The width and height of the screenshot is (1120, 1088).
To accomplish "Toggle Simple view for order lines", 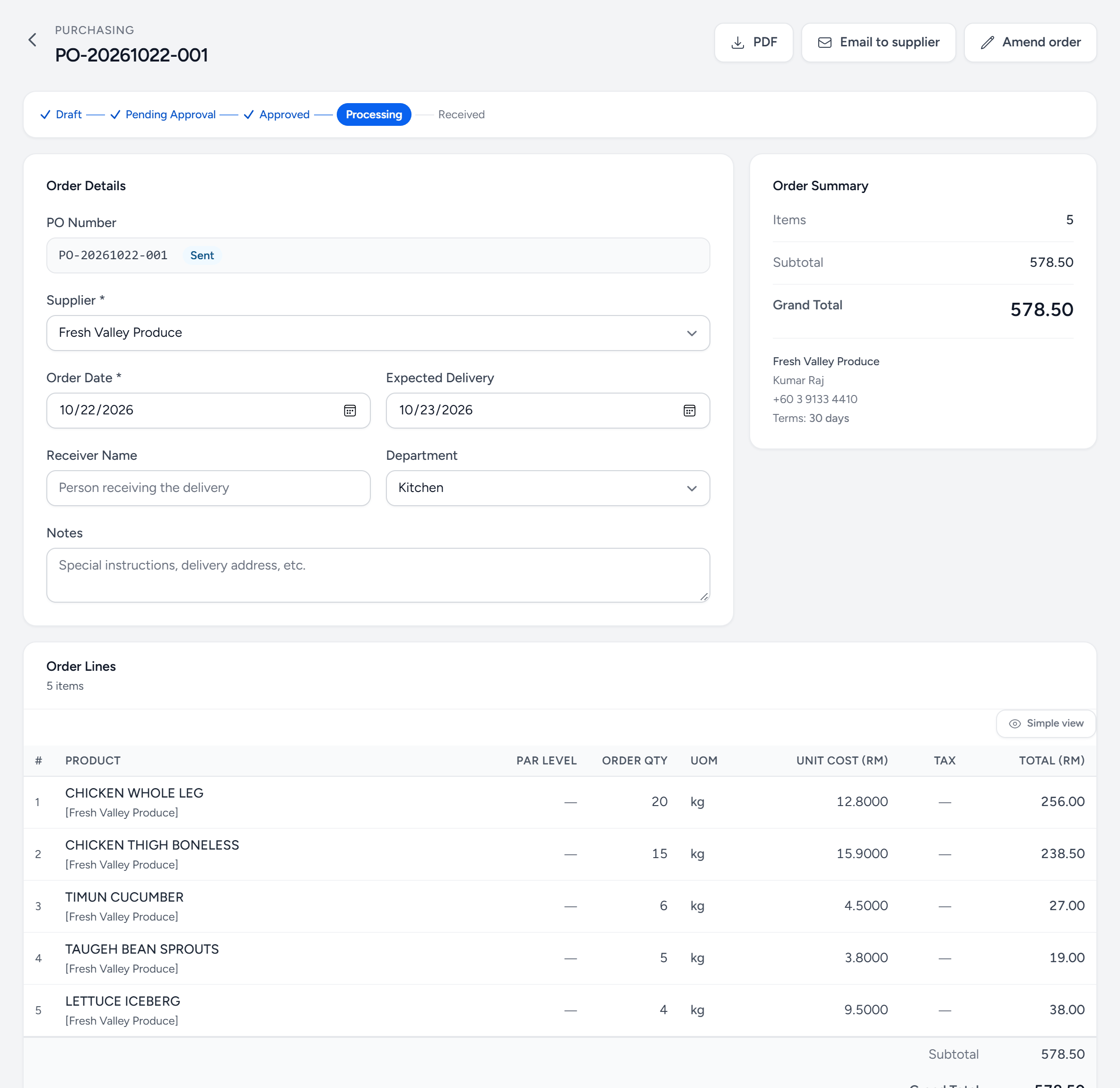I will coord(1046,723).
